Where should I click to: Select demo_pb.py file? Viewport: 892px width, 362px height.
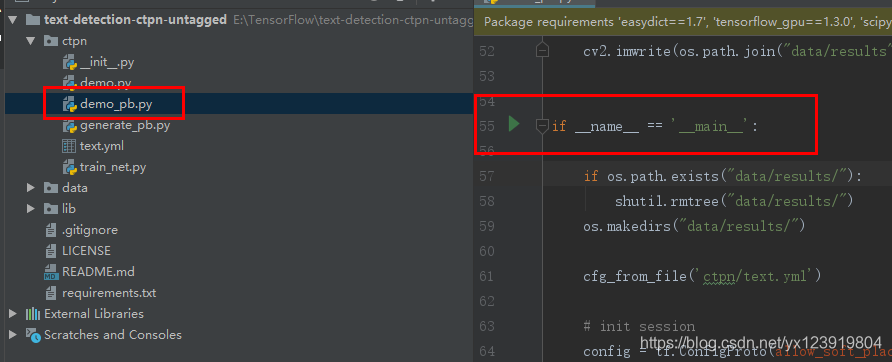[x=116, y=104]
